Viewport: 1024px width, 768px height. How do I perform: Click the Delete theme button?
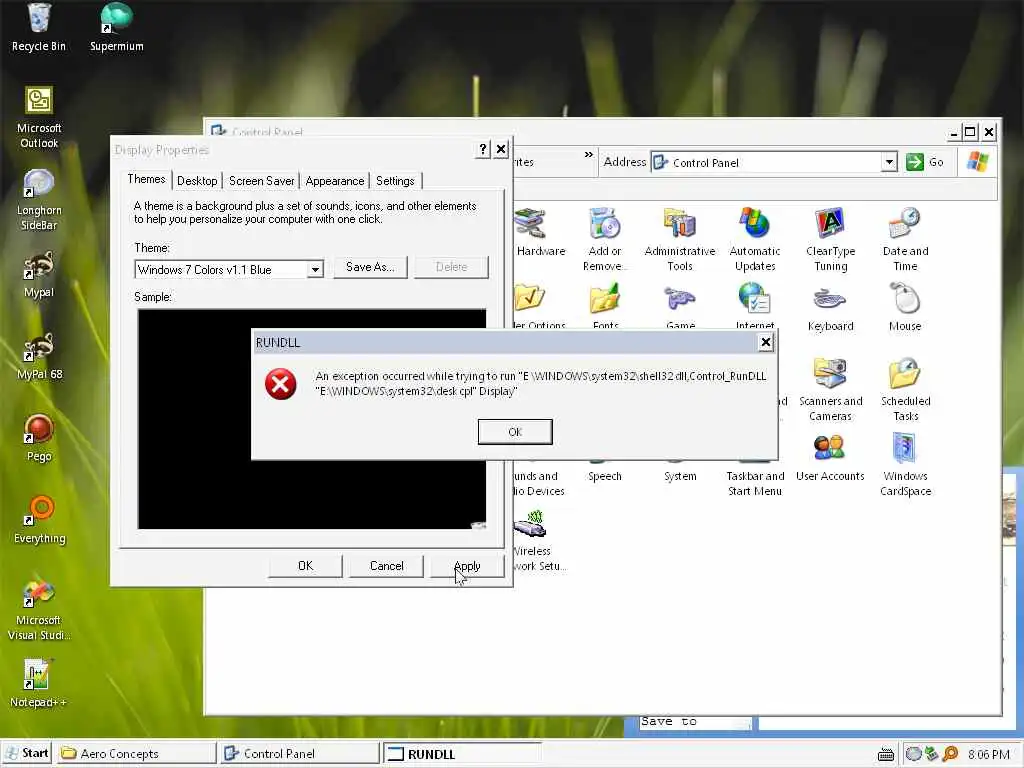(451, 266)
